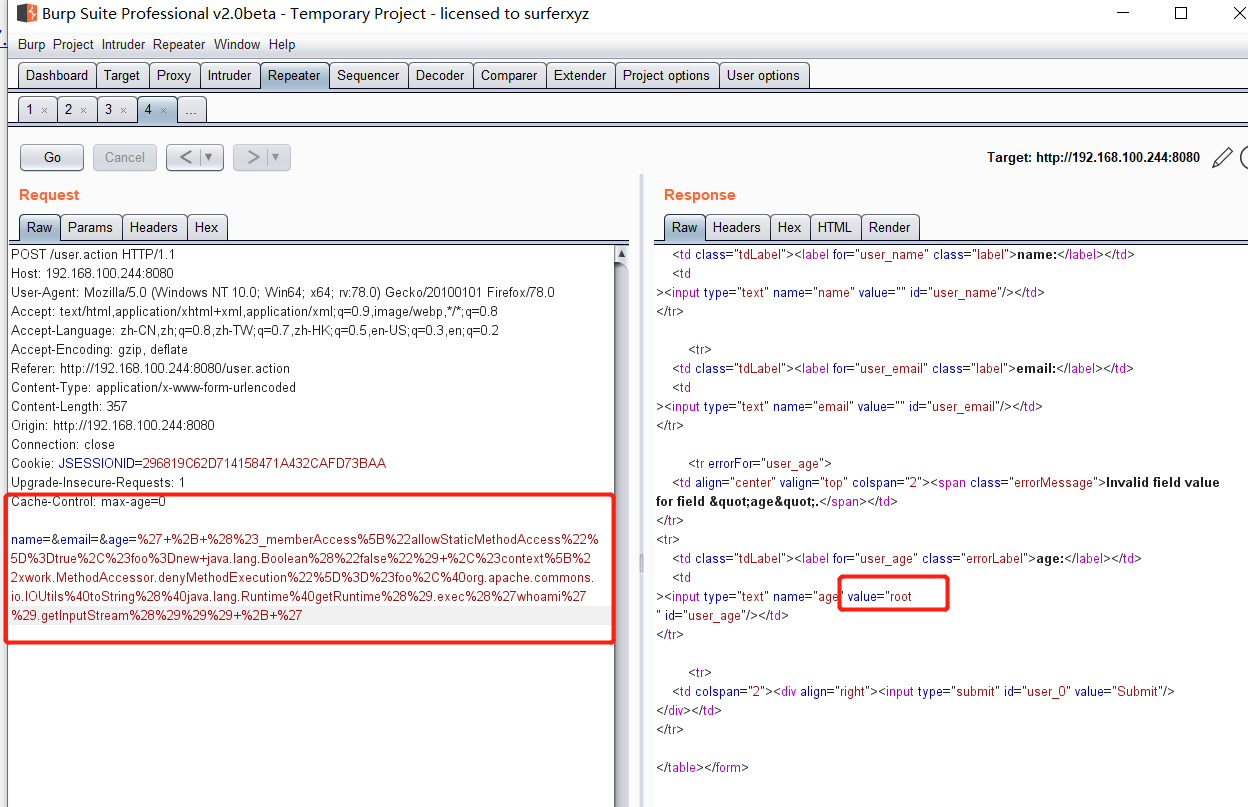
Task: Switch to the Decoder tab
Action: (440, 75)
